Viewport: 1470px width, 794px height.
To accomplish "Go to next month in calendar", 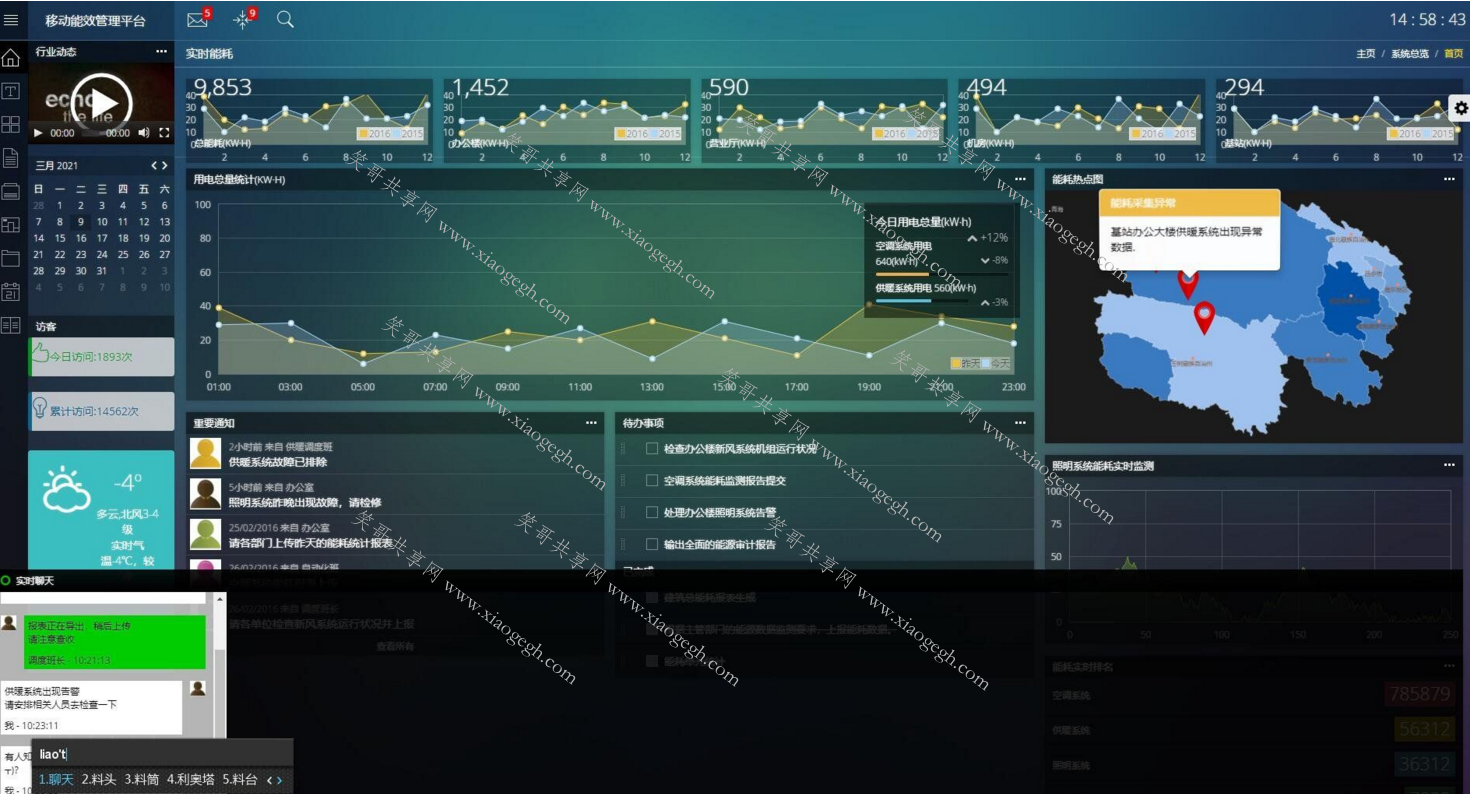I will [x=165, y=166].
